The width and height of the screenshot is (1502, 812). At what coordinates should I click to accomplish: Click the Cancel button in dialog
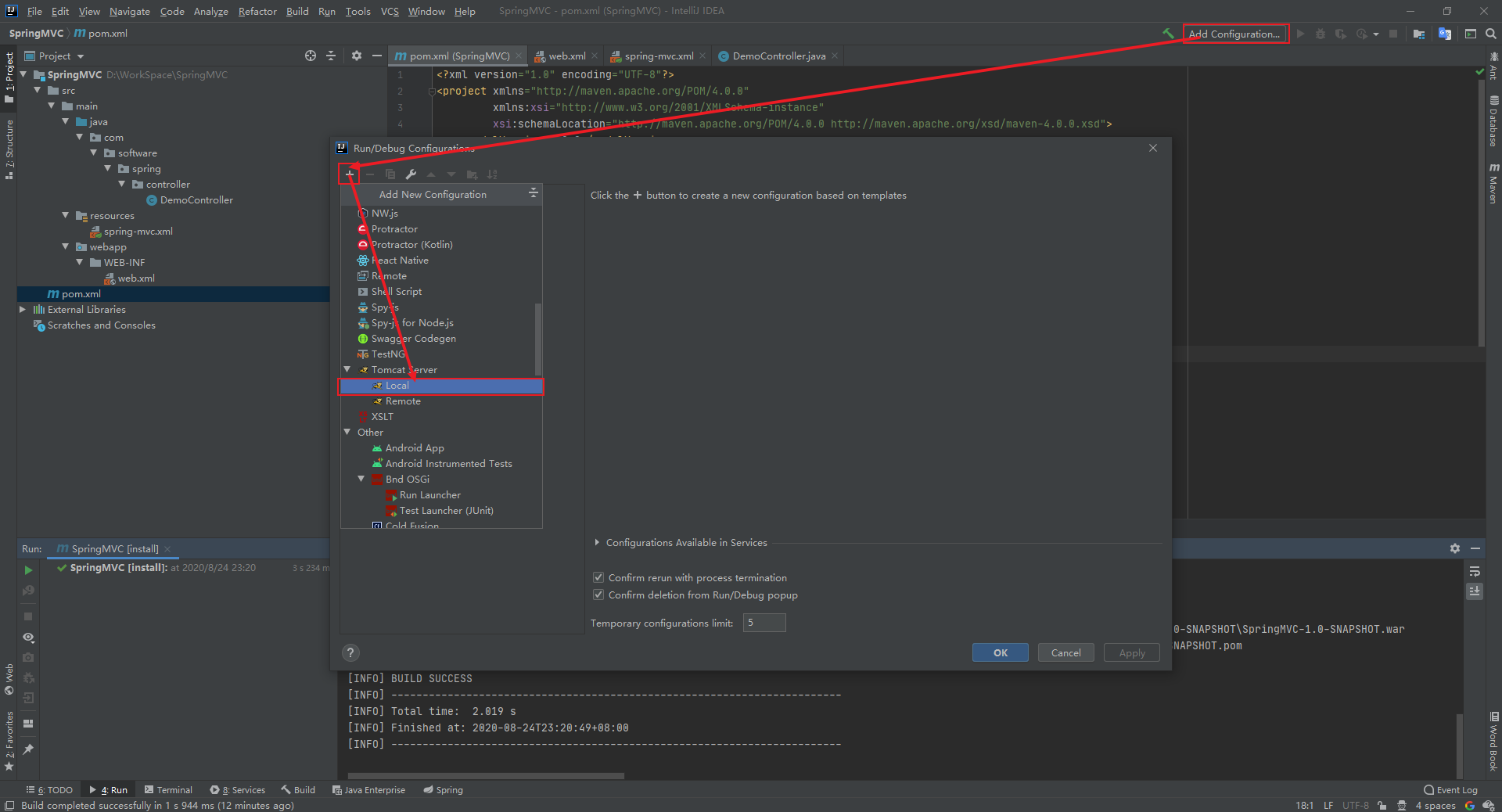coord(1065,652)
